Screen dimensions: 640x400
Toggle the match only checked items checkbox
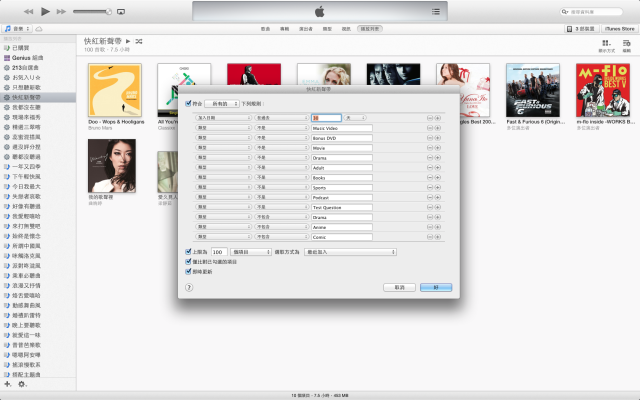[x=188, y=262]
